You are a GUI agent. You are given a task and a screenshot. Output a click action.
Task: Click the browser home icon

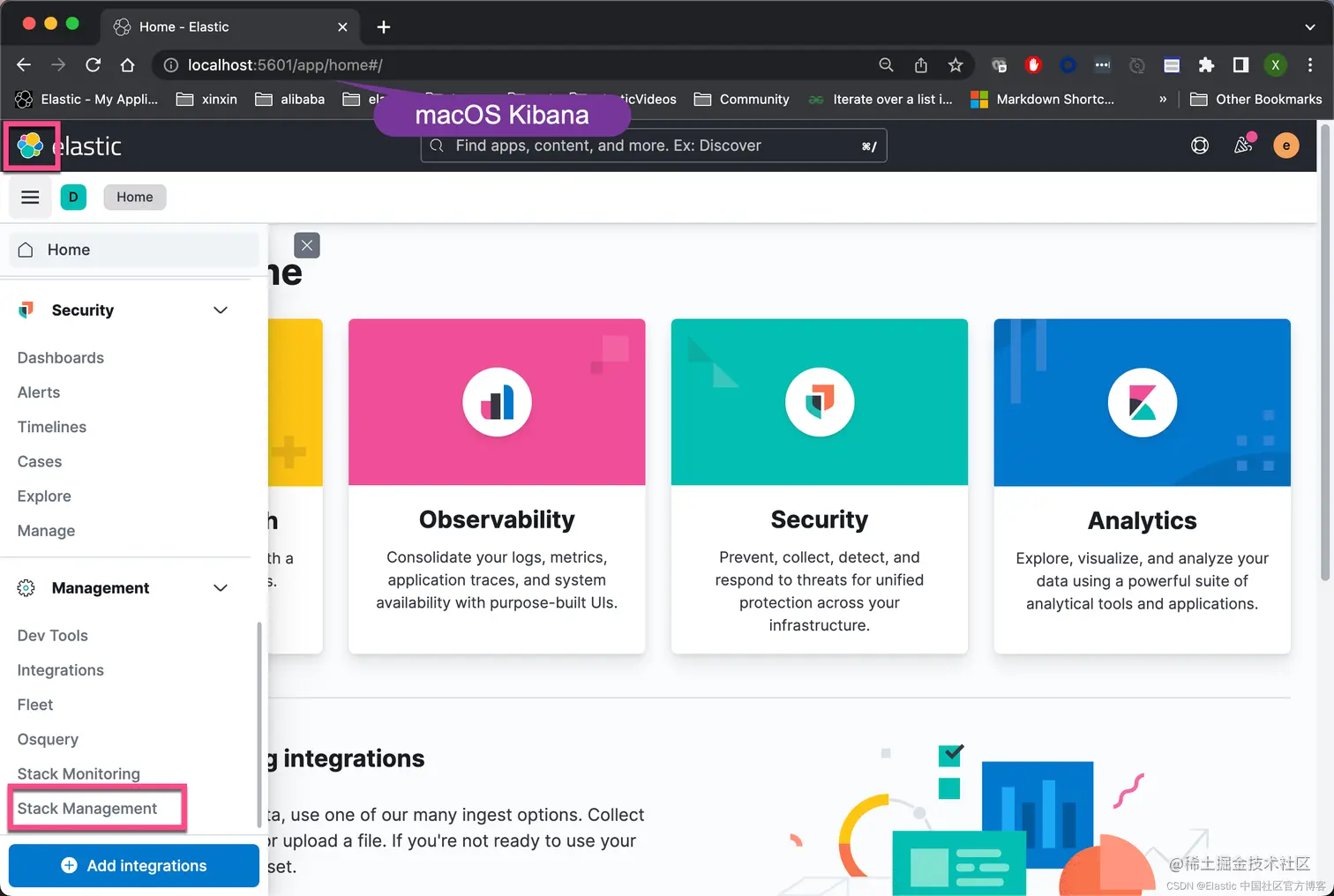[x=127, y=64]
